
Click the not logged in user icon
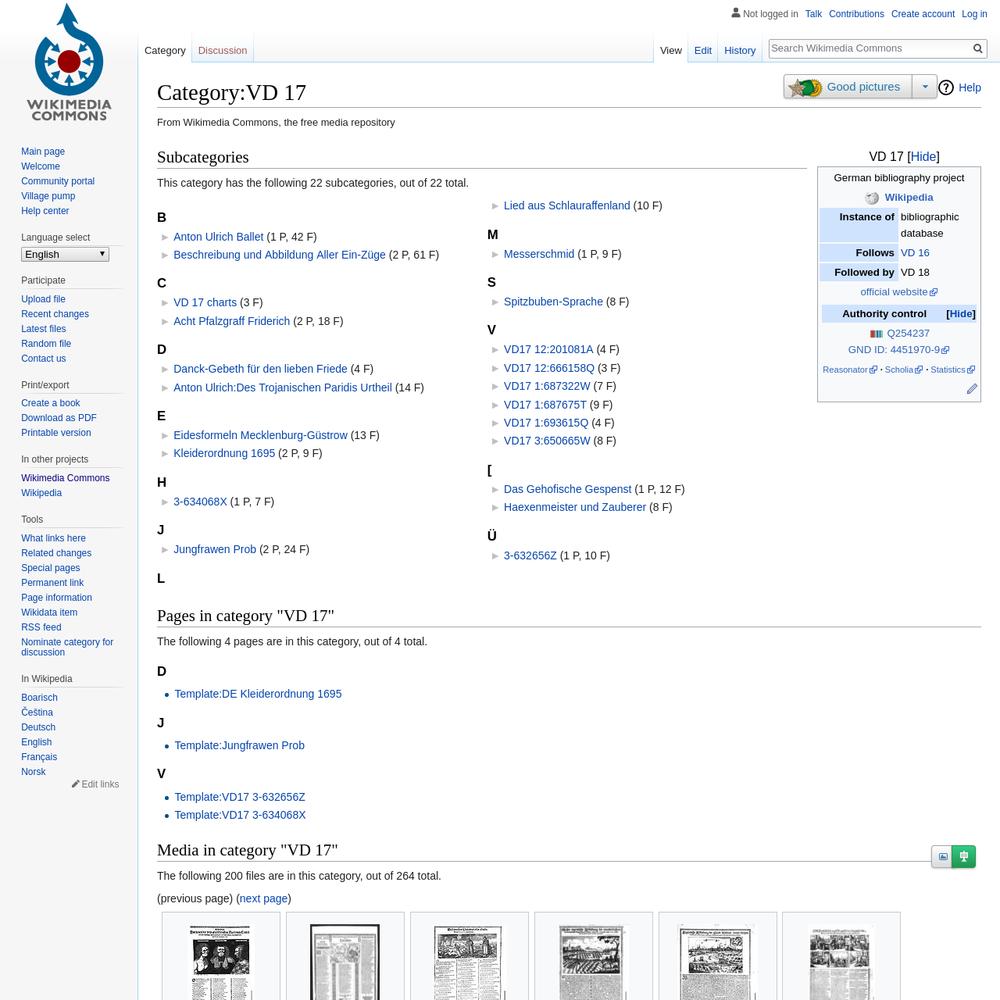(x=735, y=13)
